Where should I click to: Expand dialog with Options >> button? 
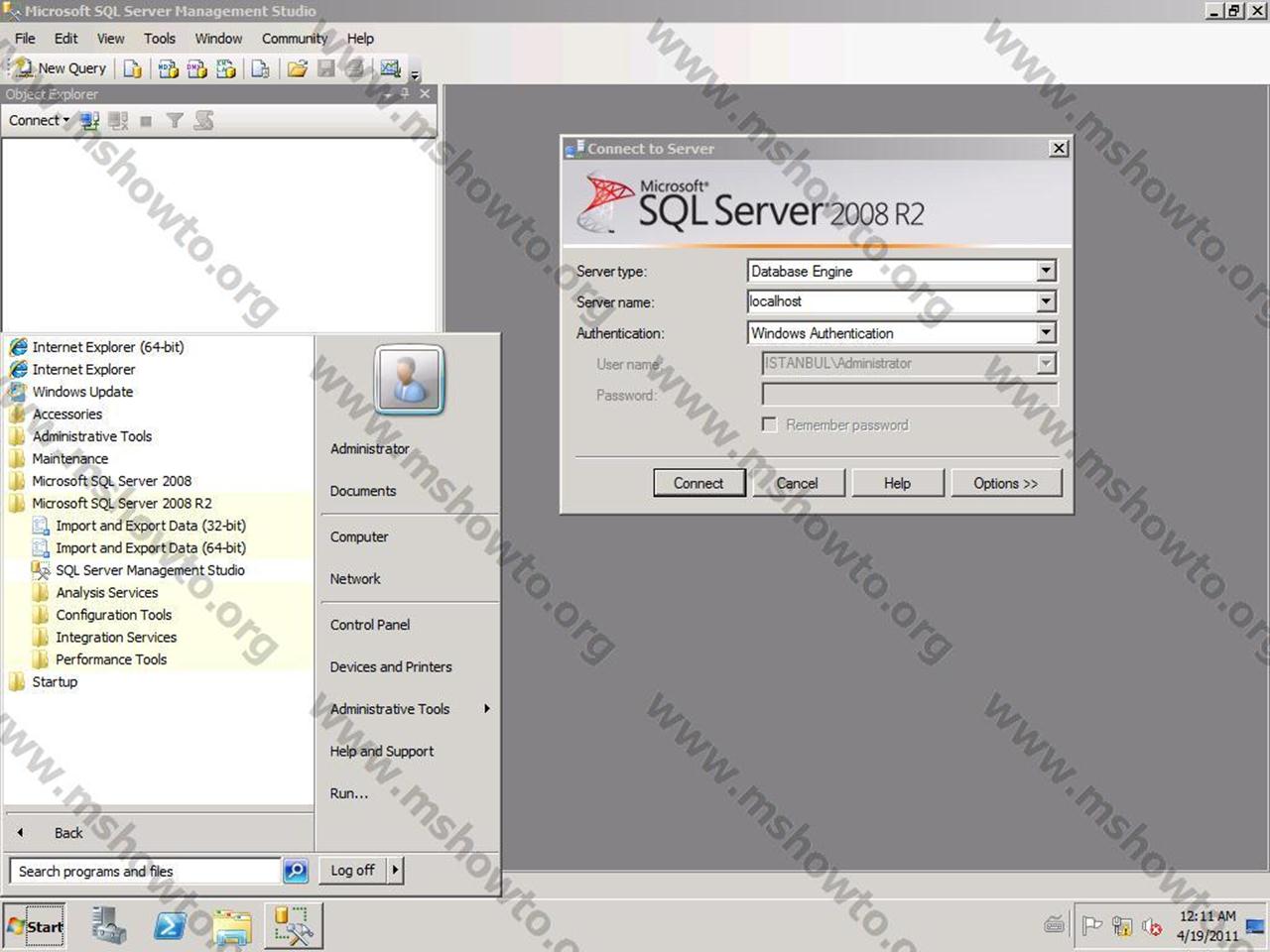(1005, 483)
